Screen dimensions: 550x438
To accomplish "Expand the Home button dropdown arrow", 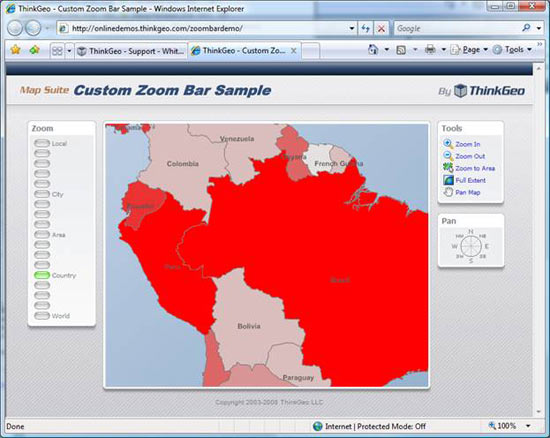I will (387, 49).
